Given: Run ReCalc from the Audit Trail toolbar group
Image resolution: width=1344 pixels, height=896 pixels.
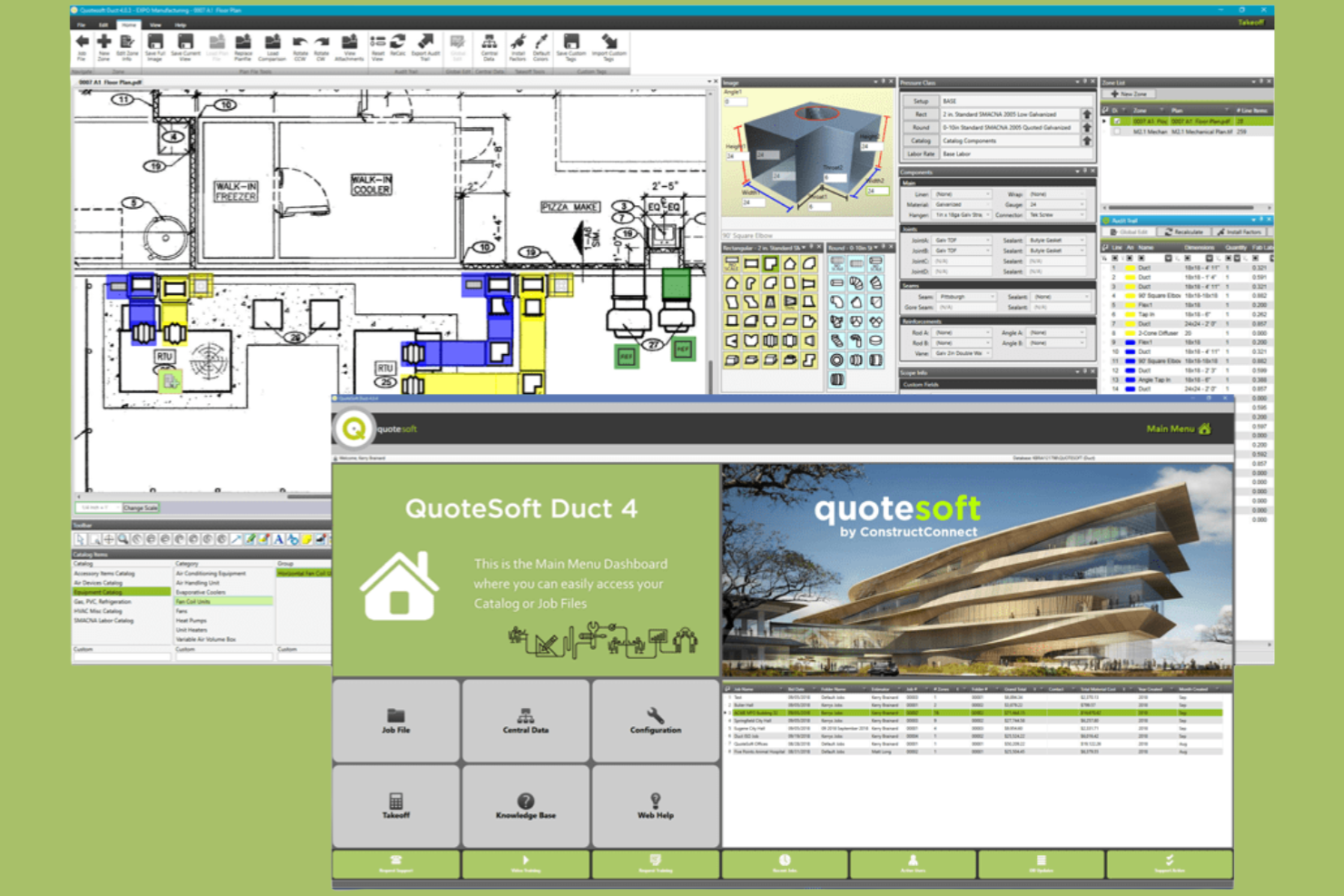Looking at the screenshot, I should (x=397, y=45).
